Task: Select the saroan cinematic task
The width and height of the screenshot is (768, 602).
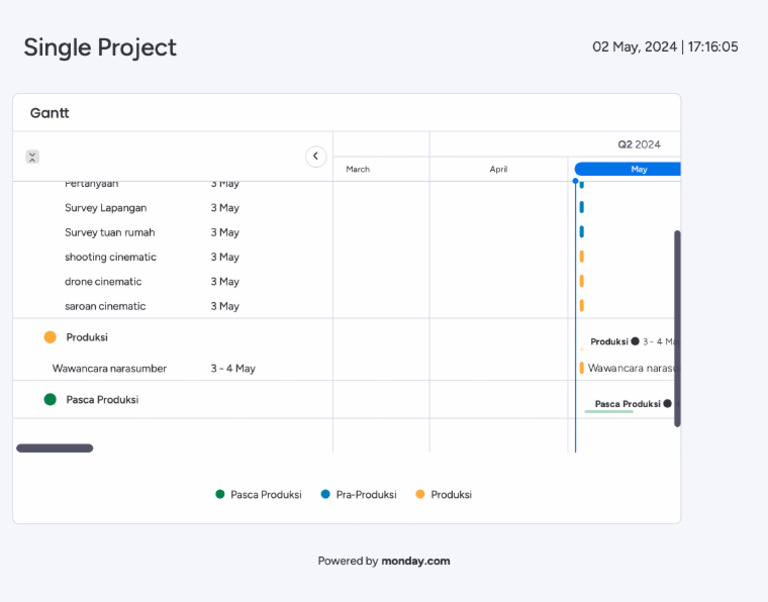Action: (105, 306)
